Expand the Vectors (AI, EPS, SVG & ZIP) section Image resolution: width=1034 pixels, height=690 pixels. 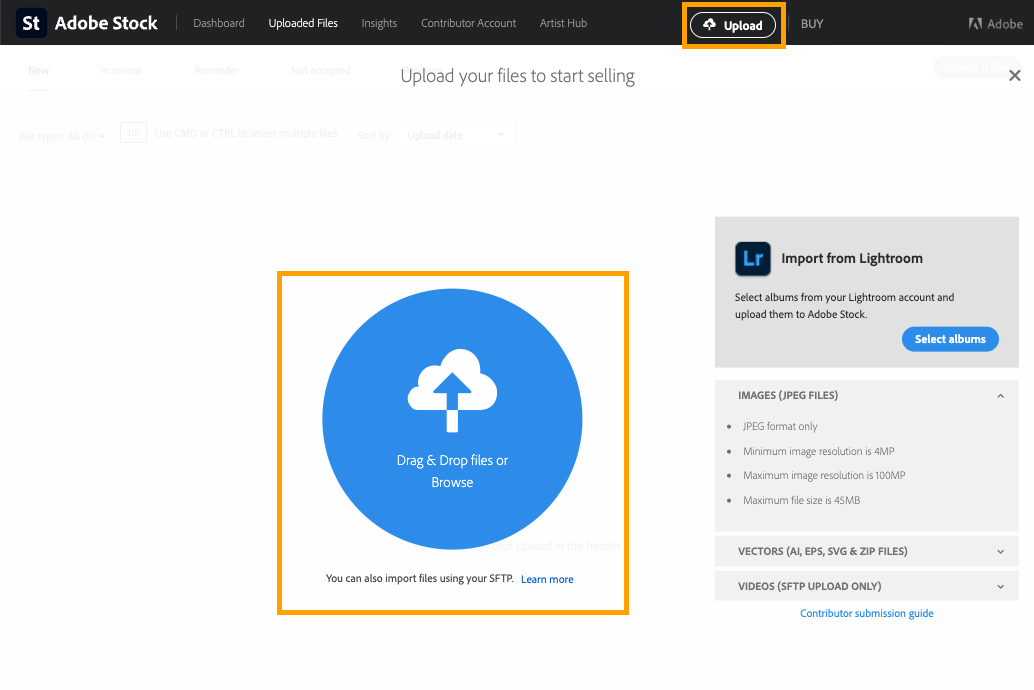click(1000, 551)
